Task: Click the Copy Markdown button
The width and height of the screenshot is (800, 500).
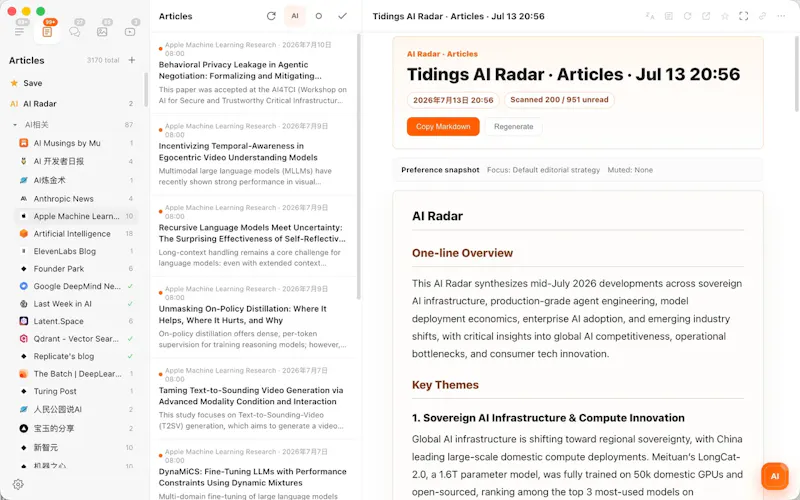Action: pyautogui.click(x=443, y=127)
